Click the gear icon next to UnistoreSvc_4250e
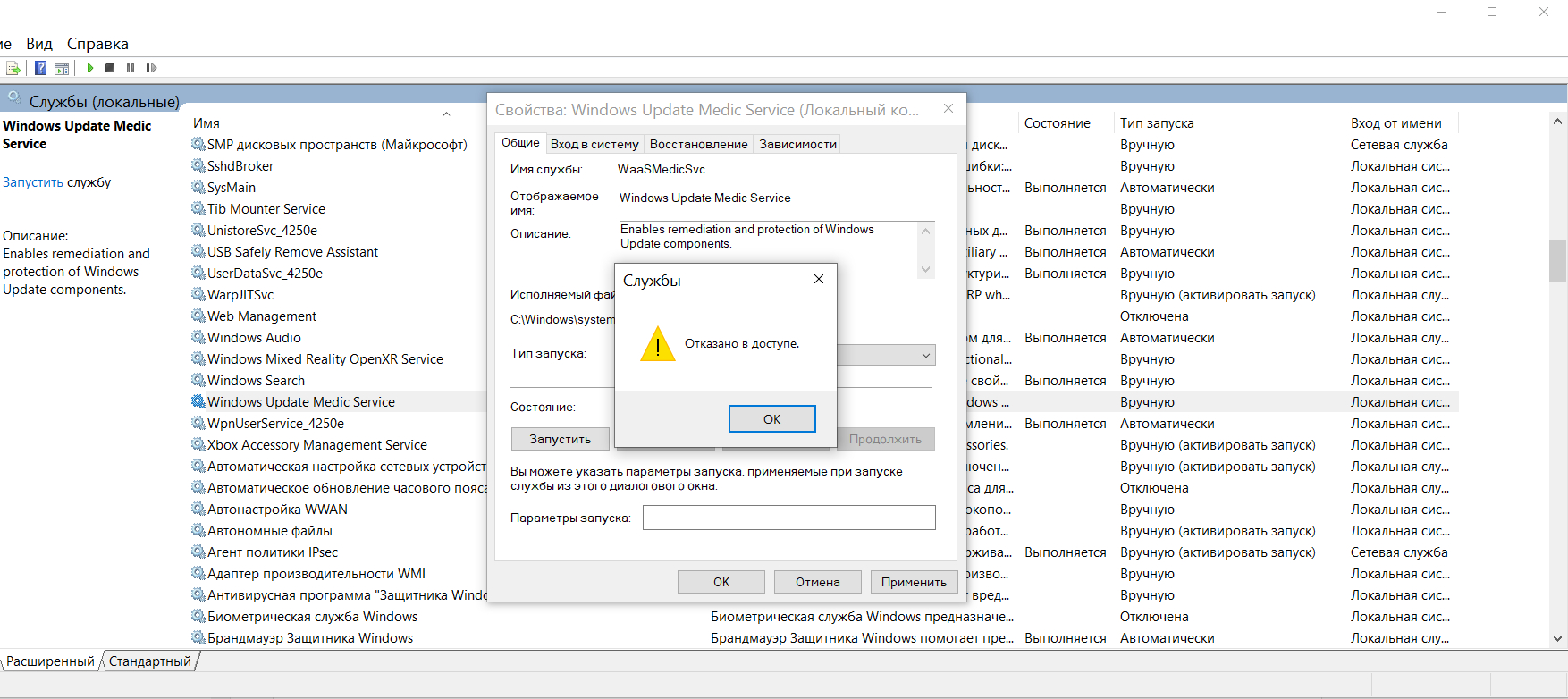 pos(198,230)
